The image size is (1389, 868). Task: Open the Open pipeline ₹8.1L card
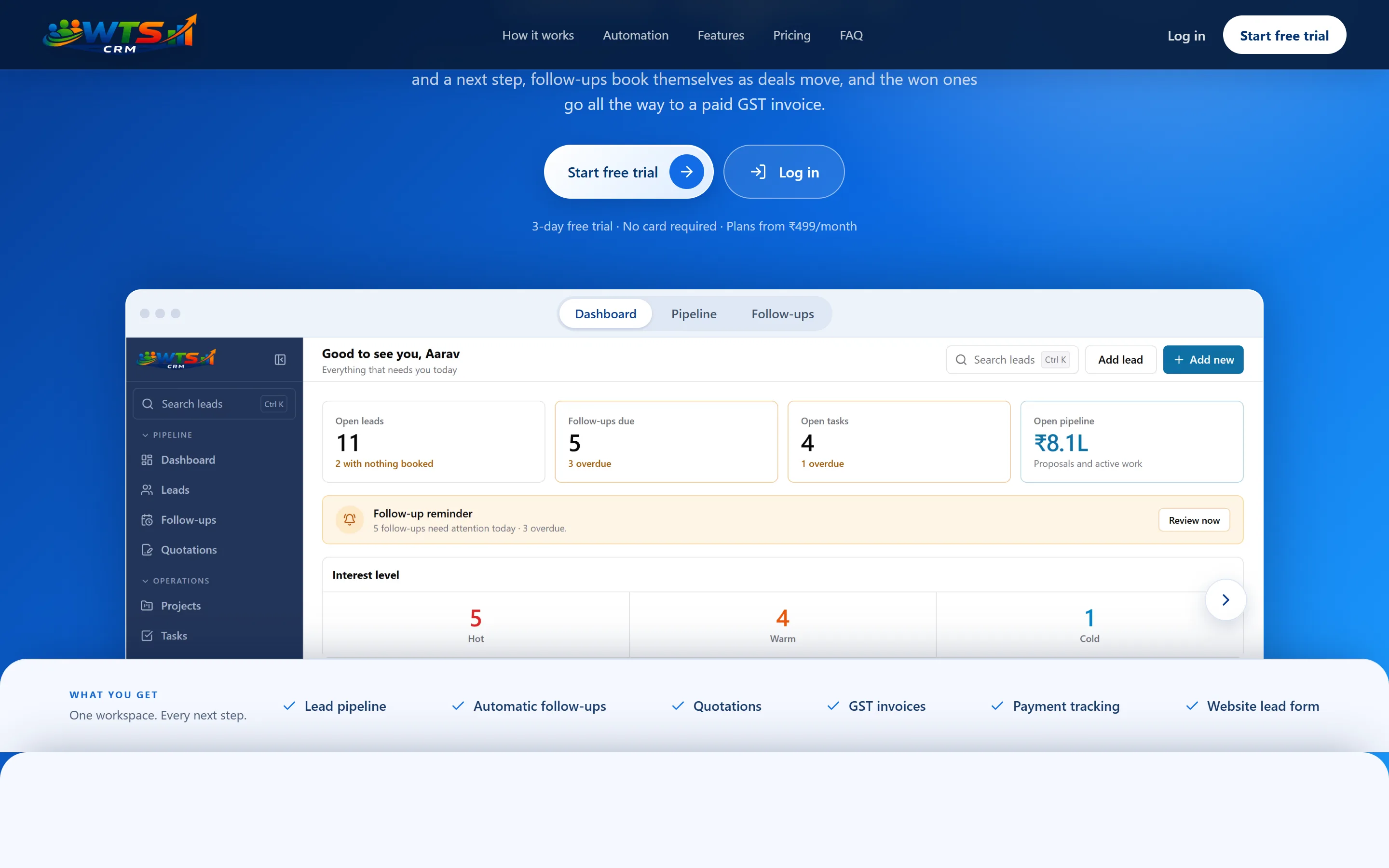point(1131,441)
